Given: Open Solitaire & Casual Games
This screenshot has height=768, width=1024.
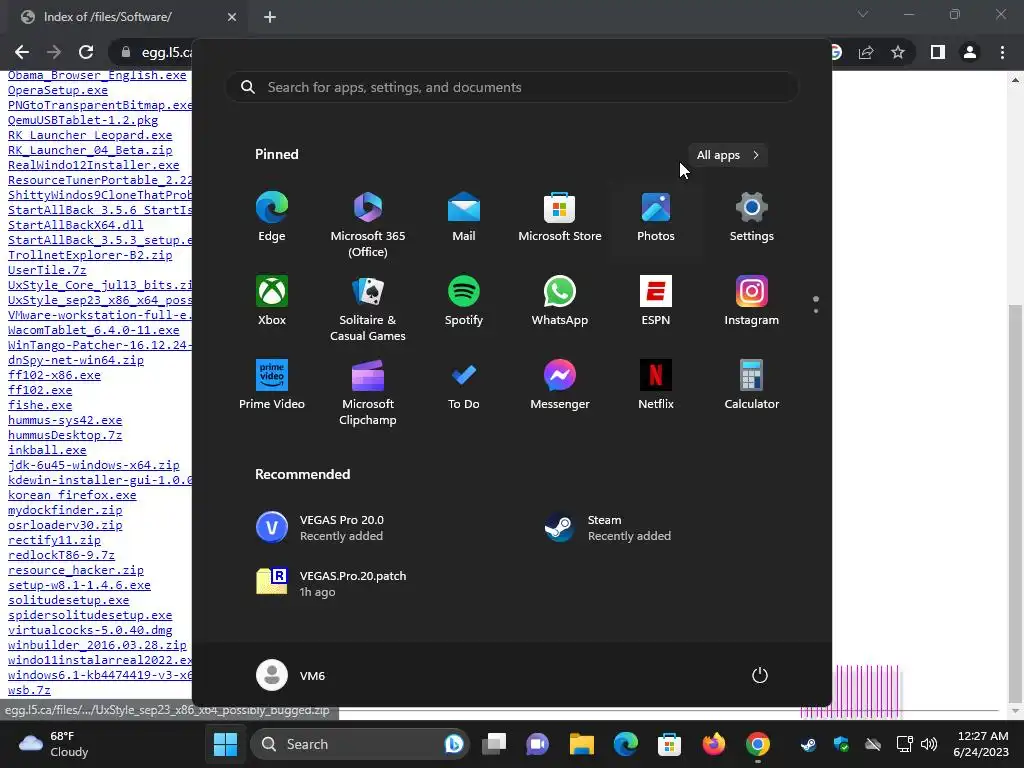Looking at the screenshot, I should point(368,308).
